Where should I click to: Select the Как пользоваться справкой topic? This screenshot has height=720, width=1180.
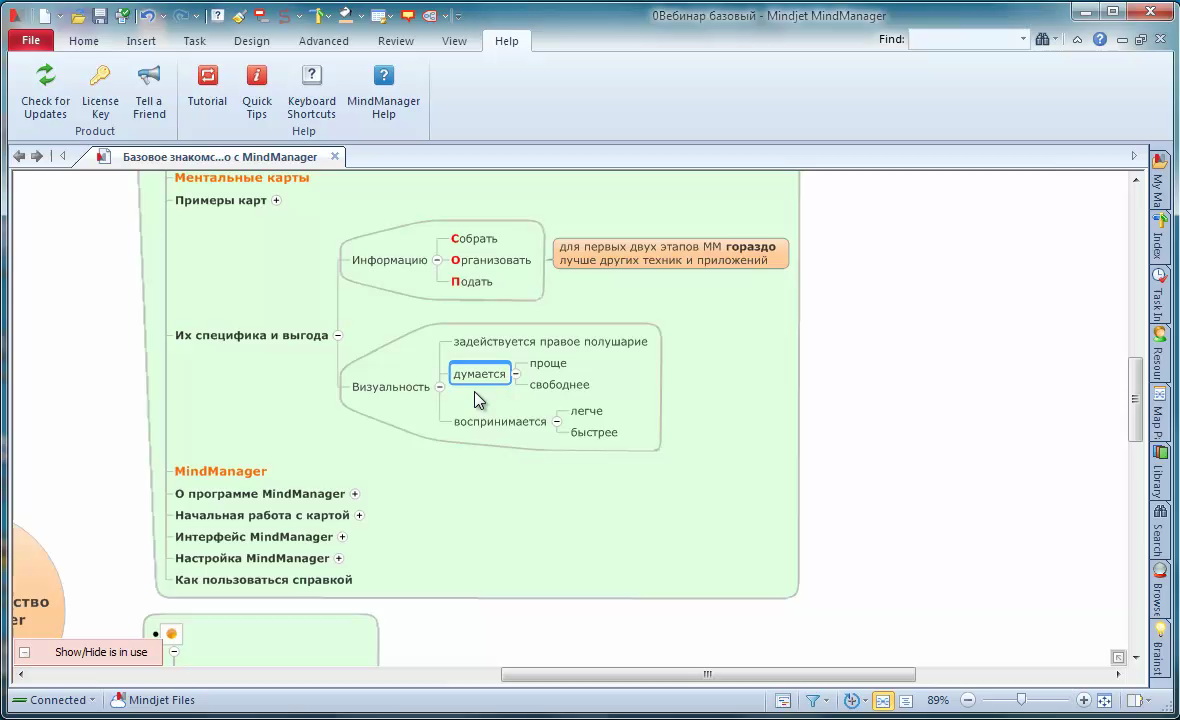pyautogui.click(x=263, y=580)
